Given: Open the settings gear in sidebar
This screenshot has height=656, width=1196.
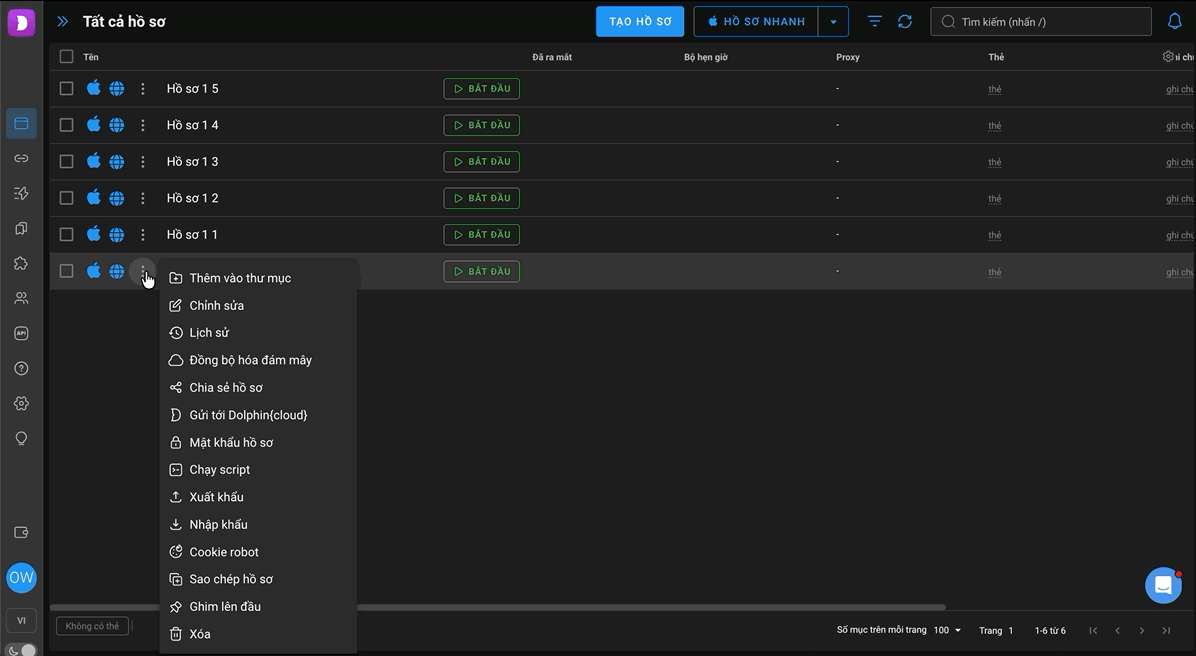Looking at the screenshot, I should click(21, 404).
